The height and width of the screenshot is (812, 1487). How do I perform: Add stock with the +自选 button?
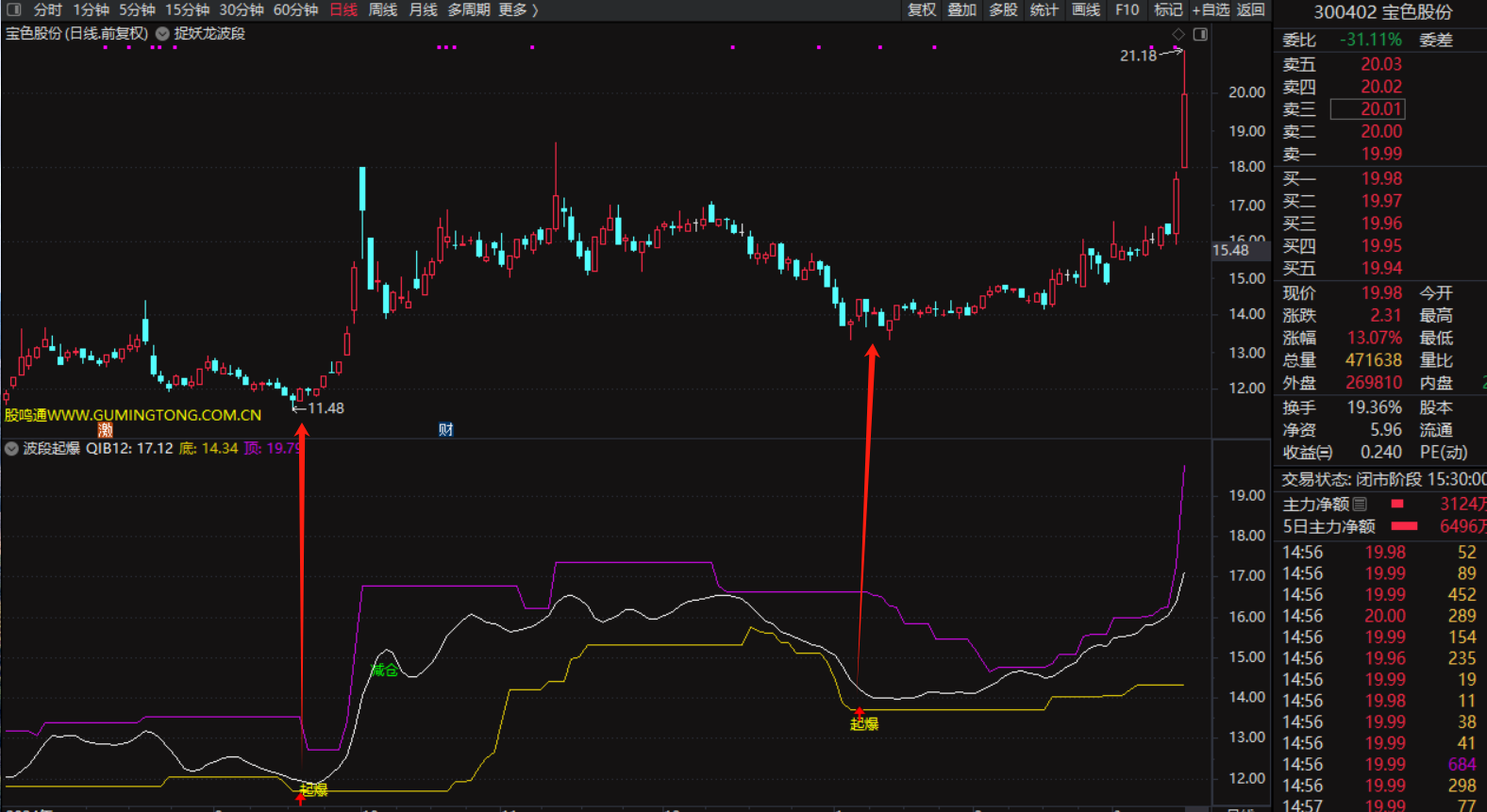[1211, 10]
